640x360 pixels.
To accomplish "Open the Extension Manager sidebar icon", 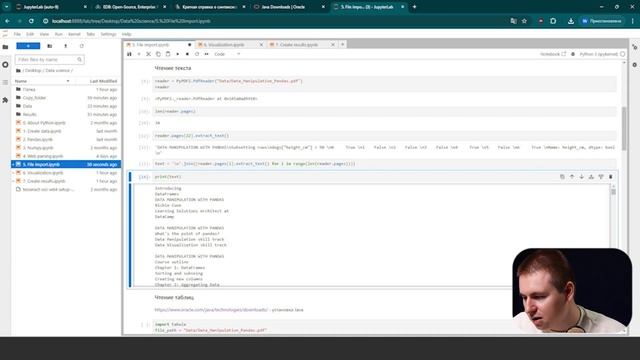I will coord(5,100).
